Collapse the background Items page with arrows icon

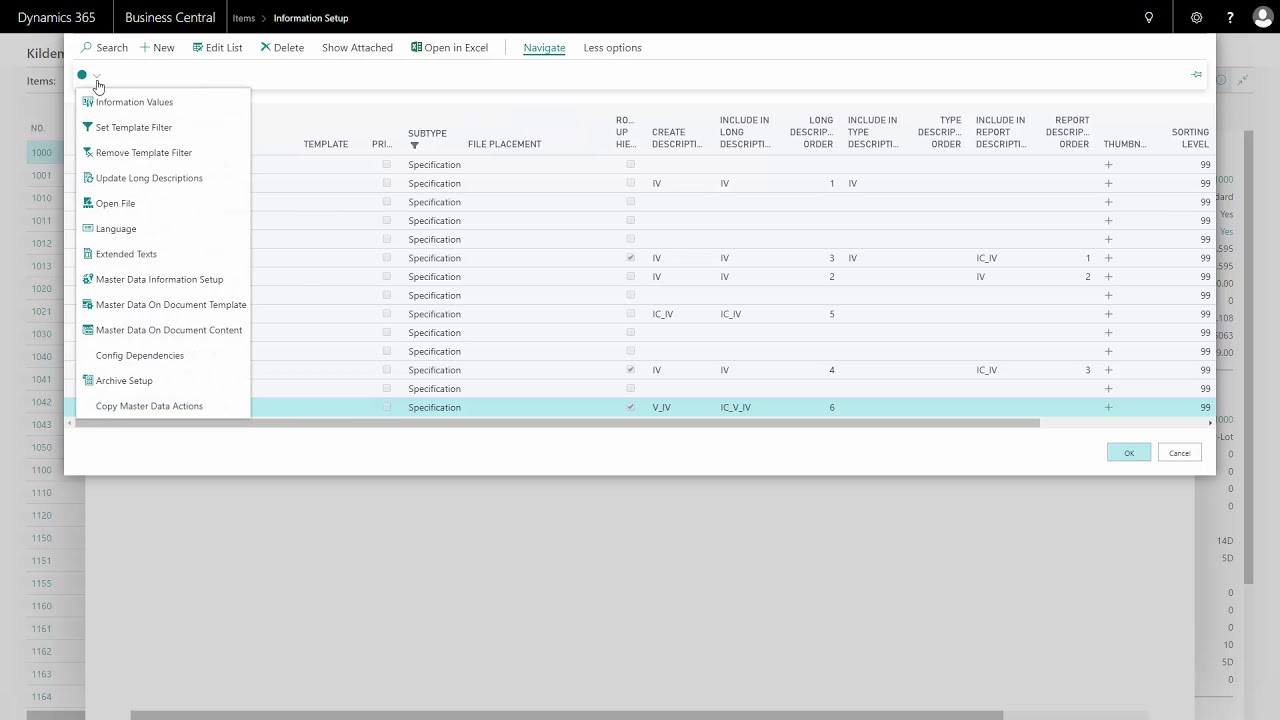point(1243,80)
